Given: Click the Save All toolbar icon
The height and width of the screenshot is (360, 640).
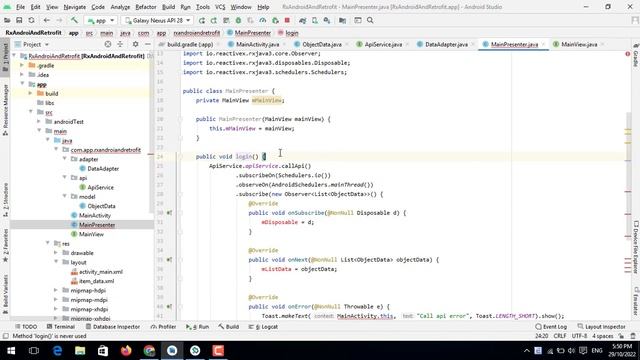Looking at the screenshot, I should point(19,20).
